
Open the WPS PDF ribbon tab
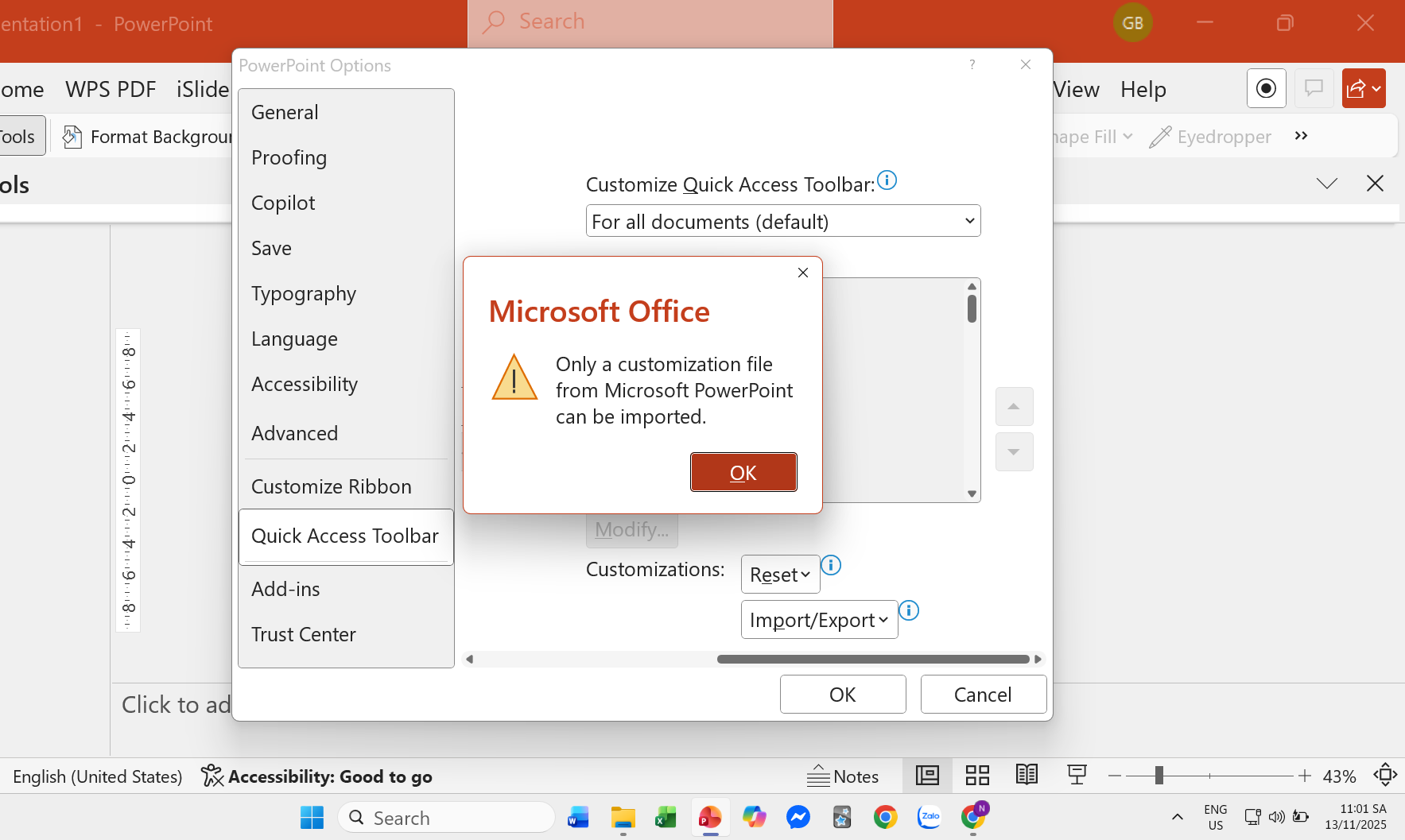pyautogui.click(x=111, y=89)
